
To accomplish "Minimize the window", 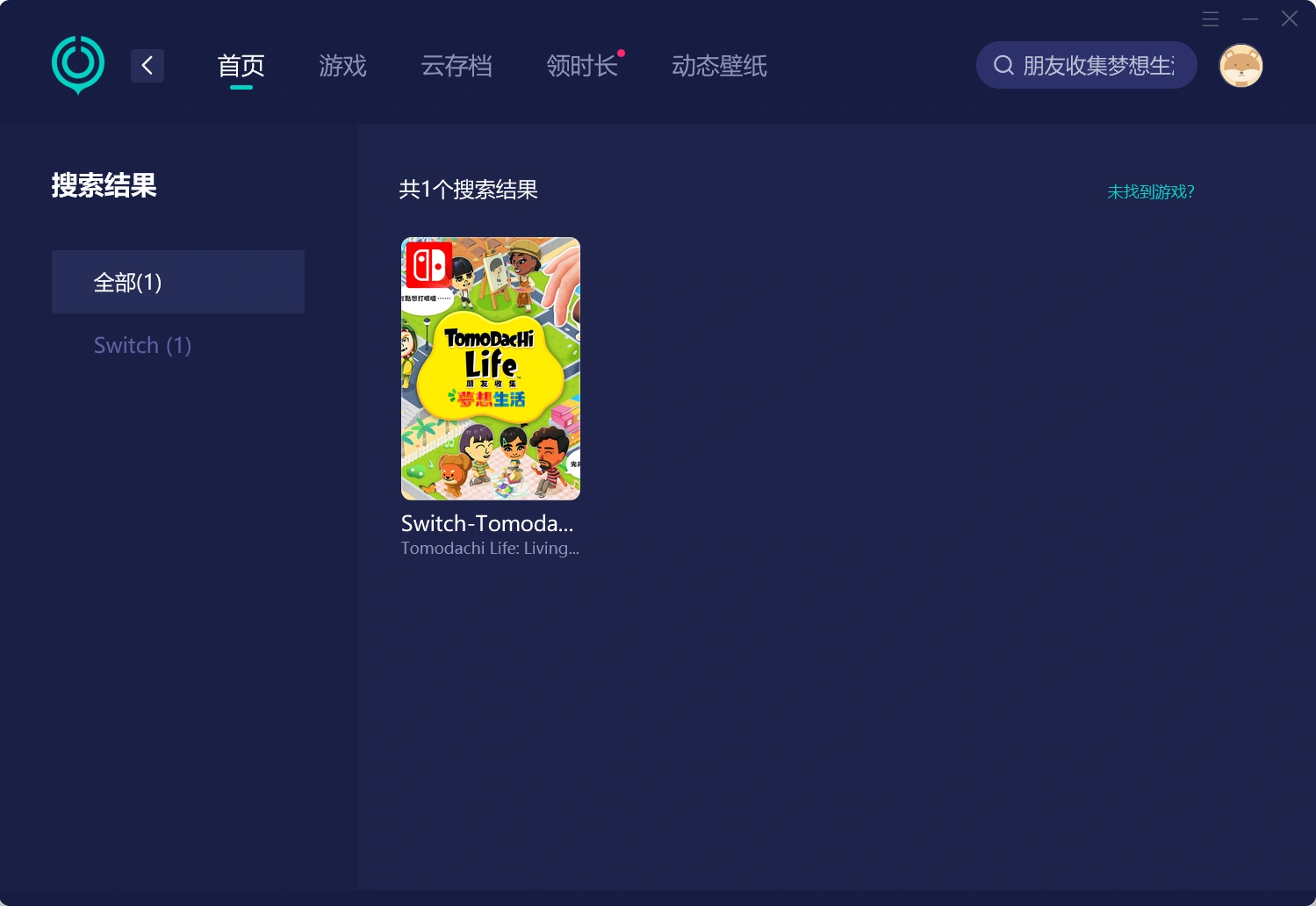I will pyautogui.click(x=1250, y=18).
